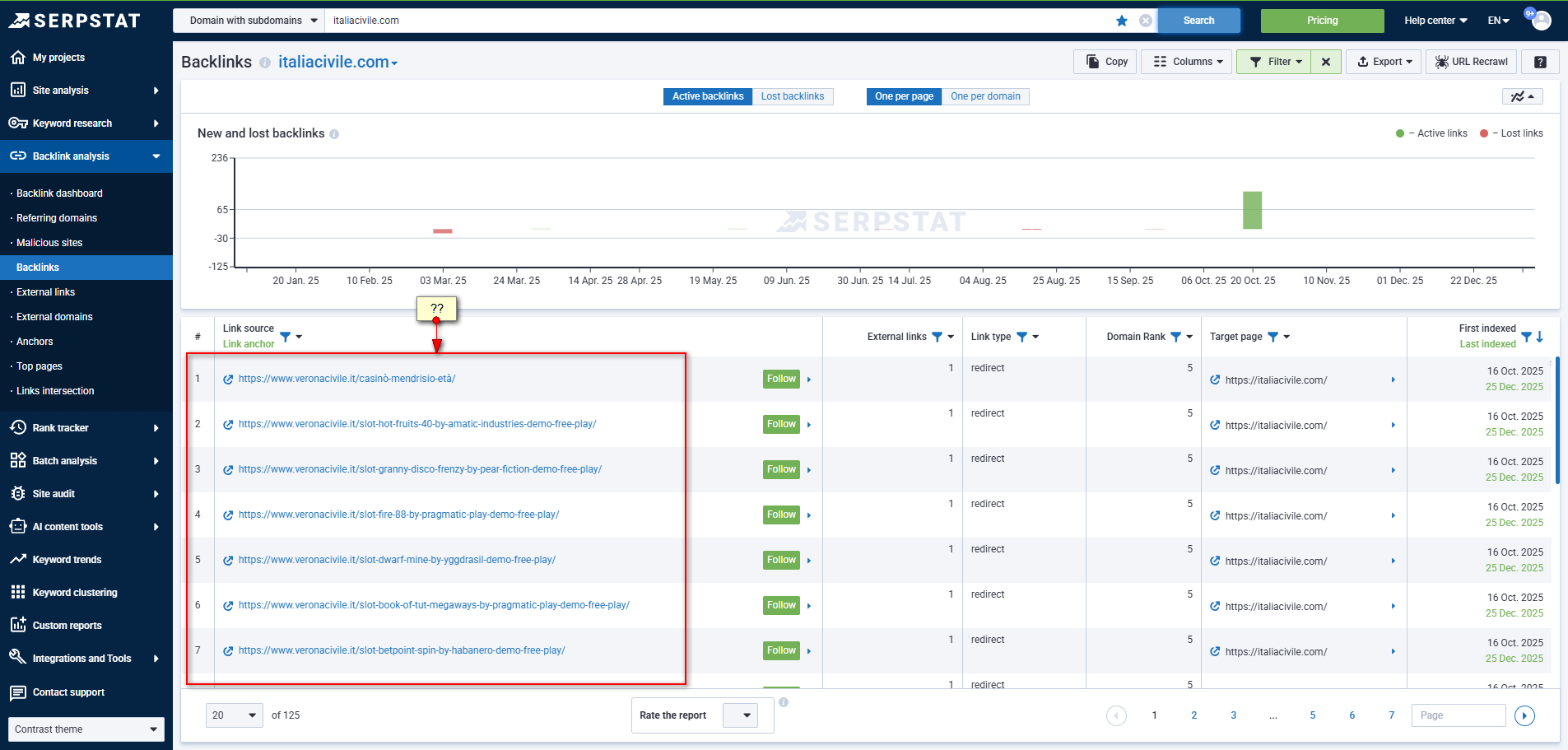Click the favorite star icon in search bar

pyautogui.click(x=1121, y=21)
